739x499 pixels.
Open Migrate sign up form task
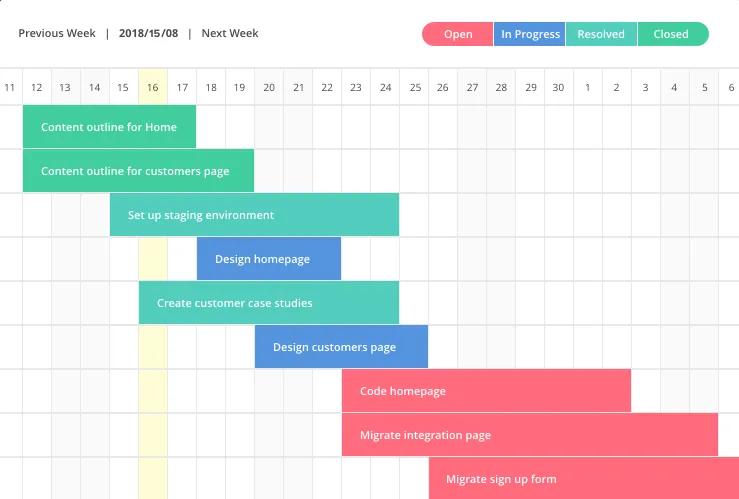[584, 478]
